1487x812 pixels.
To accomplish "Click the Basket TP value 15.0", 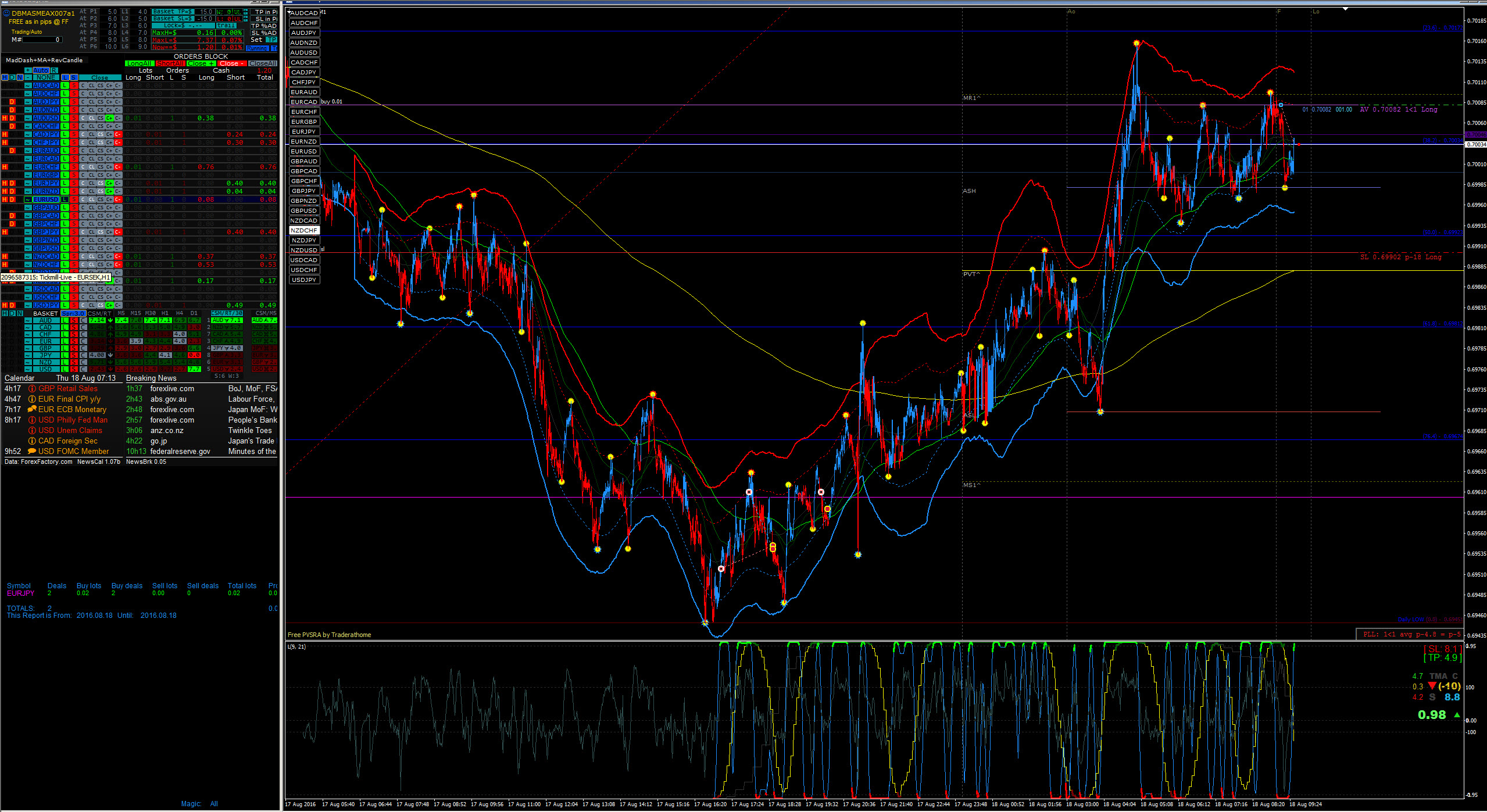I will click(205, 12).
